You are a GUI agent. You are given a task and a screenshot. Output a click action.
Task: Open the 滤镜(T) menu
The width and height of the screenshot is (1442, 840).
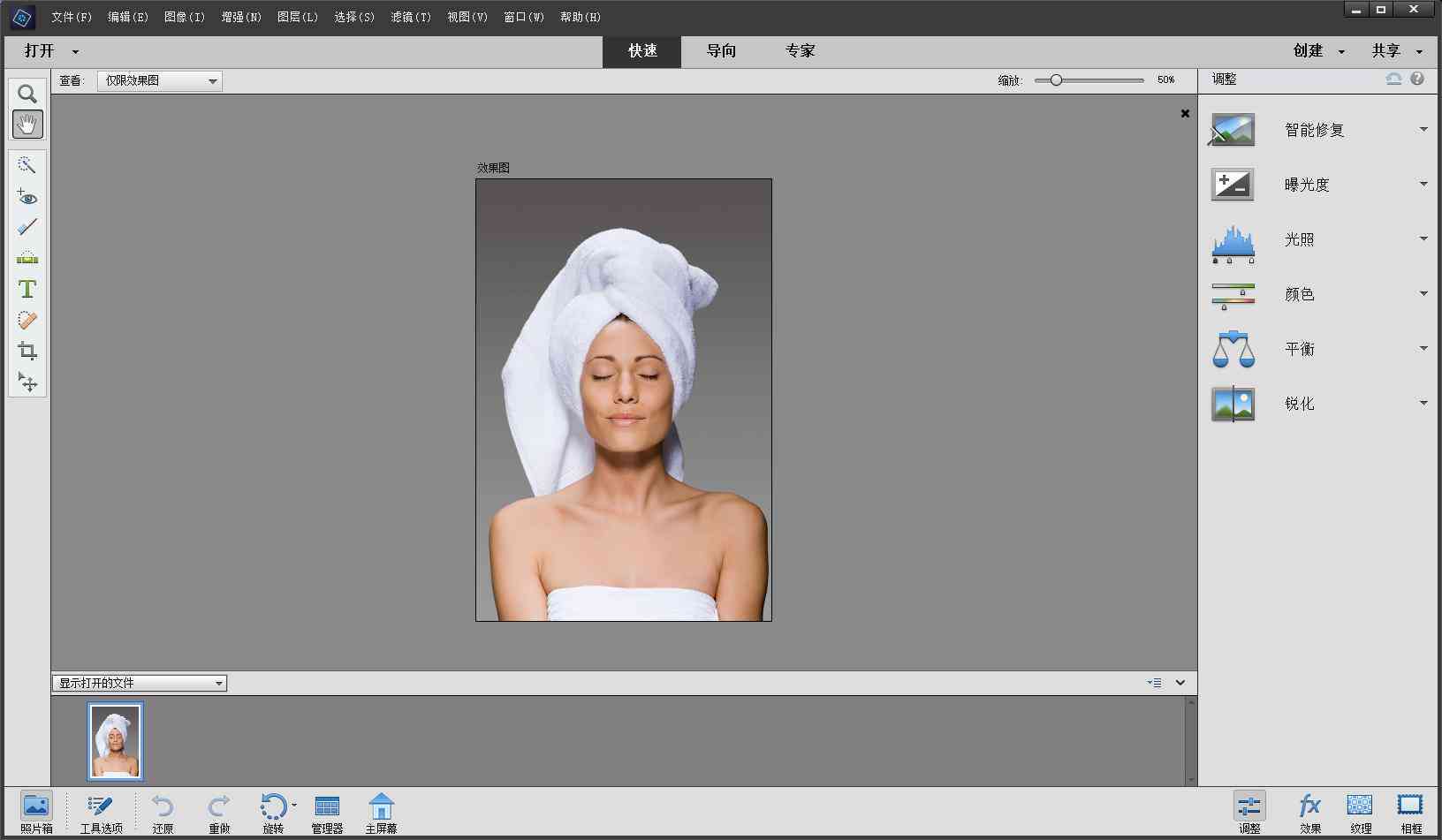tap(411, 17)
